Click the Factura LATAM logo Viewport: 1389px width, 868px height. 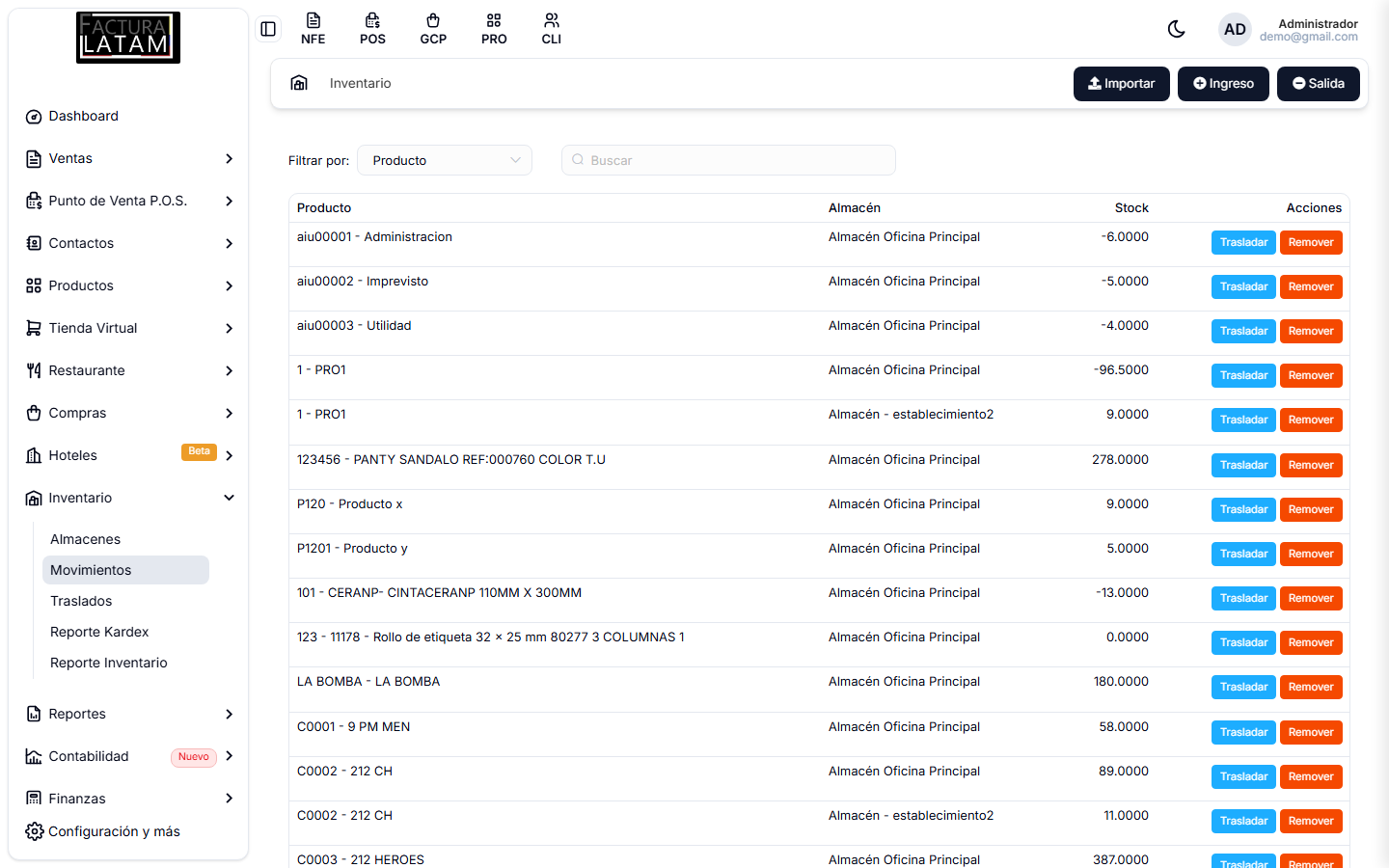[x=128, y=38]
